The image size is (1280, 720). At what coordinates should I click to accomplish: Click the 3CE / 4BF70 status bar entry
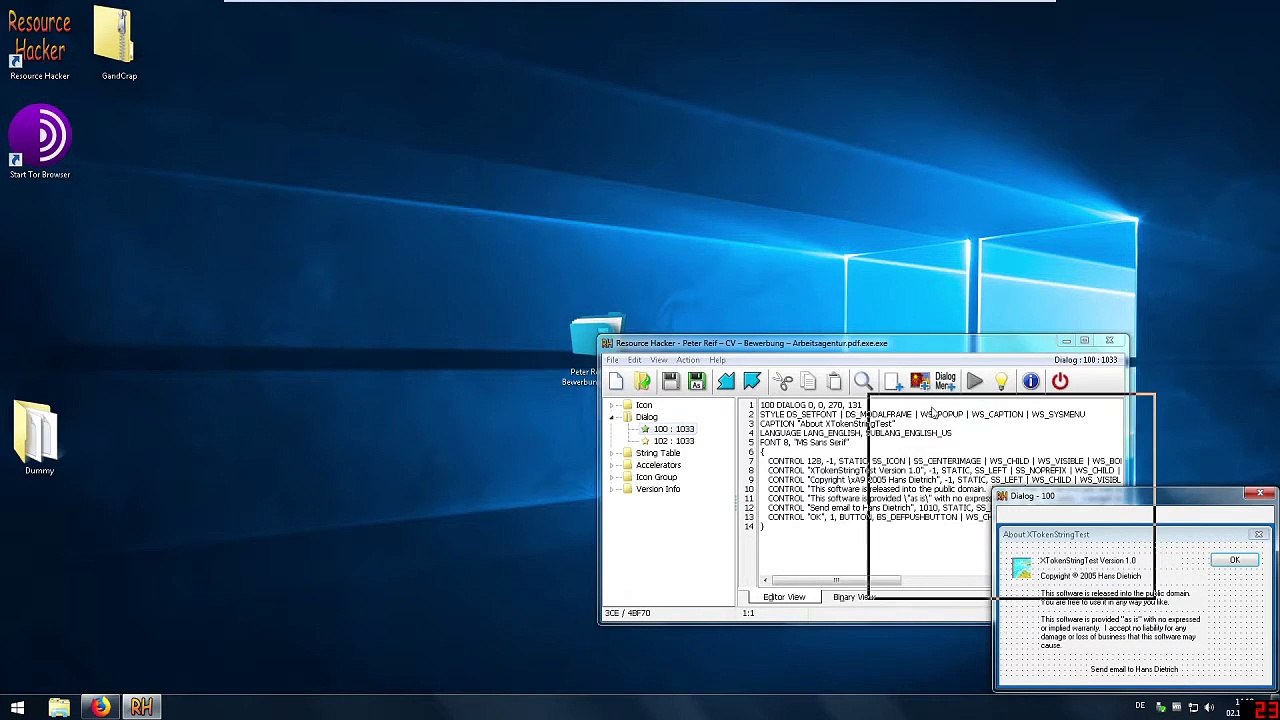coord(627,613)
